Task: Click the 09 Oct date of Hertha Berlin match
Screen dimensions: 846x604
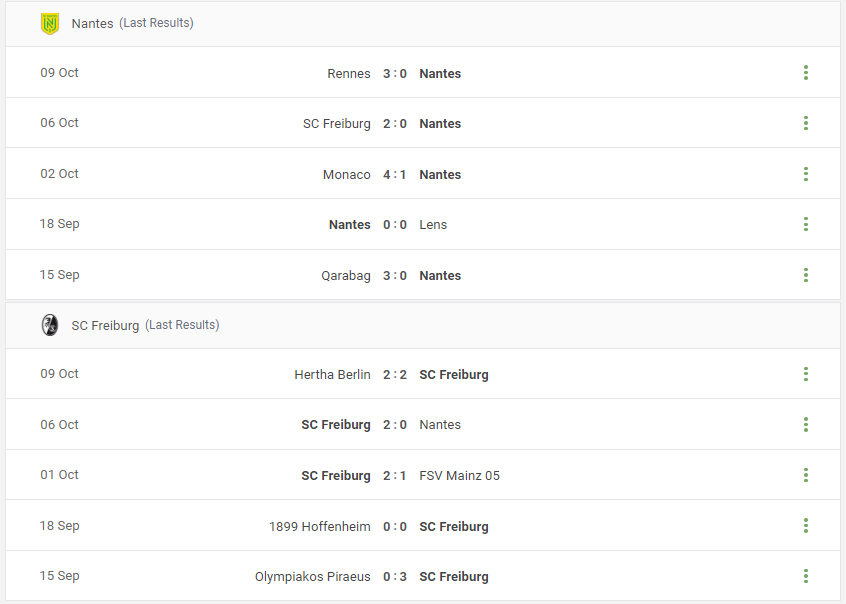Action: 59,374
